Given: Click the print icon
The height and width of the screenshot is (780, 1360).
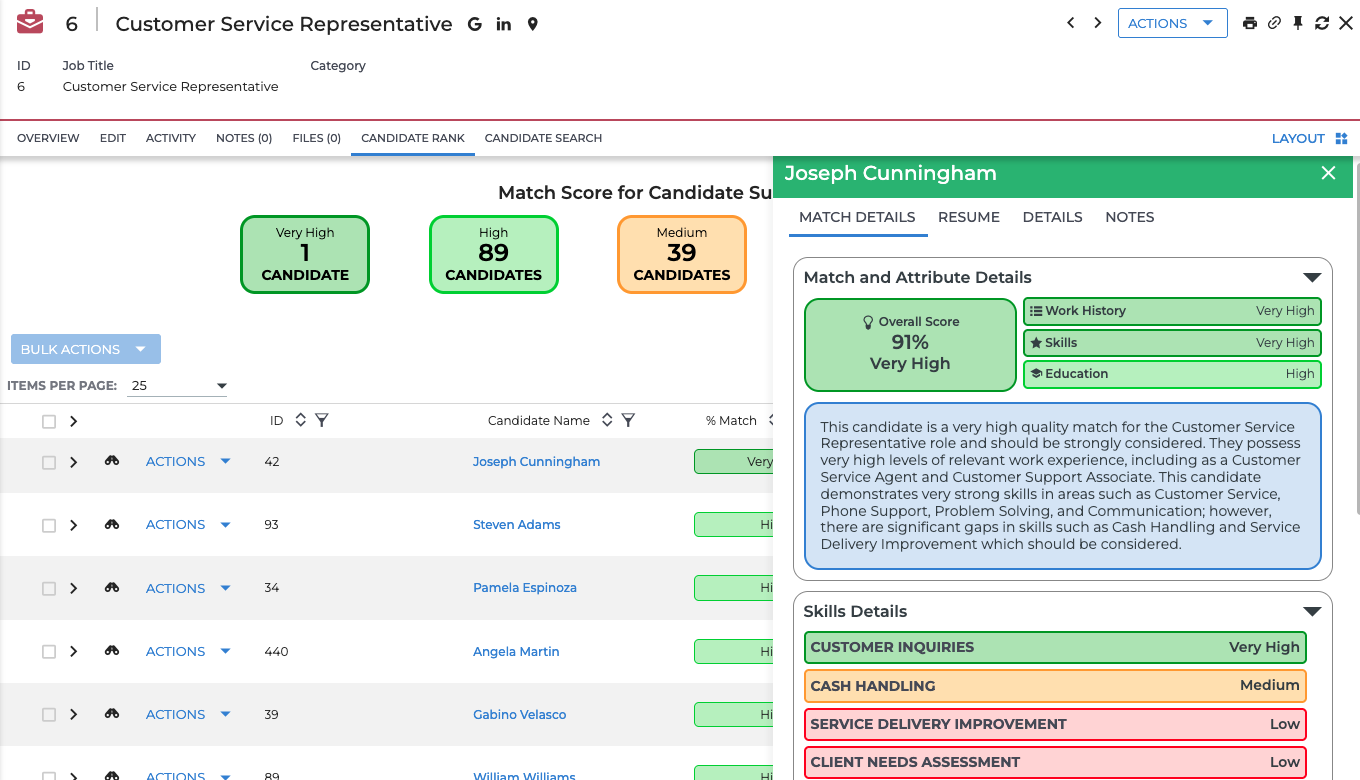Looking at the screenshot, I should point(1250,23).
